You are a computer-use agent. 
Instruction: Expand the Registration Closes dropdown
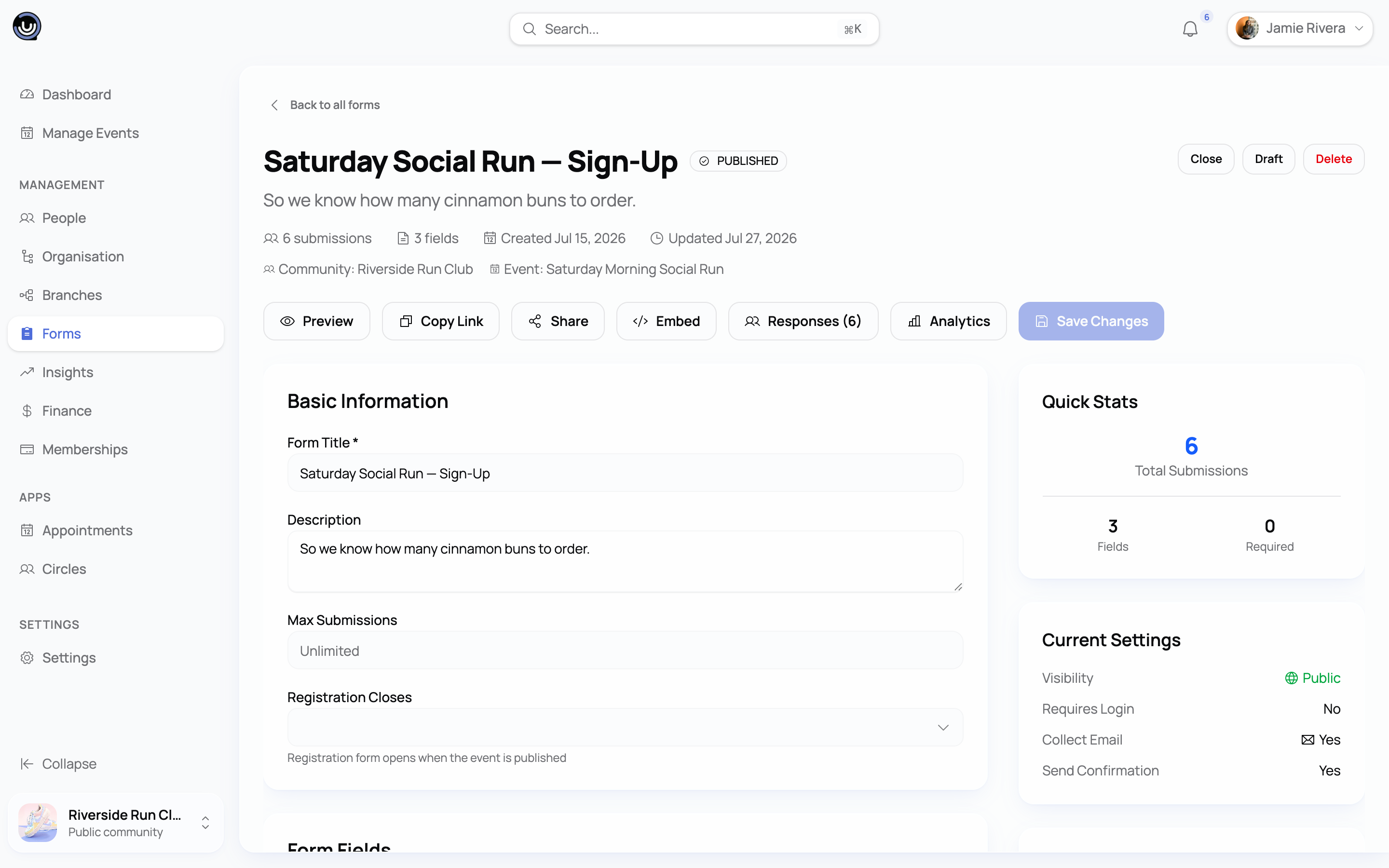(x=625, y=727)
